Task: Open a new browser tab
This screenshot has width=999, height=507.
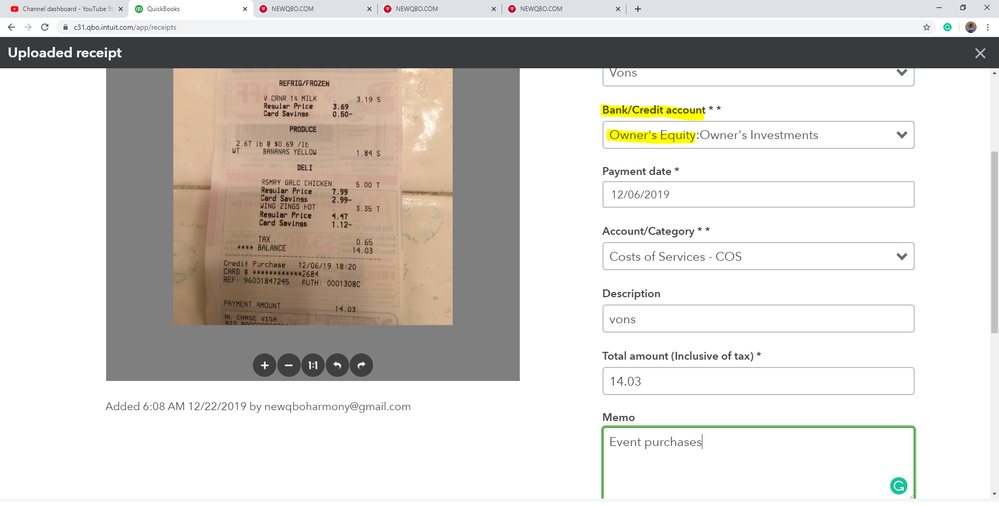Action: coord(638,9)
